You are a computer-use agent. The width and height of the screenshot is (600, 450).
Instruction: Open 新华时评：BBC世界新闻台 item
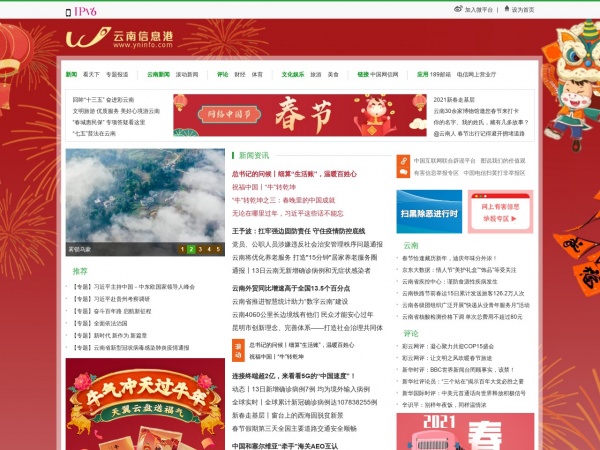coord(458,370)
